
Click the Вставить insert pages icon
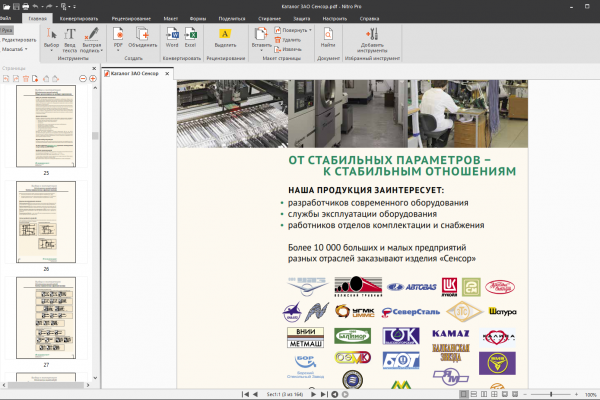[x=261, y=37]
